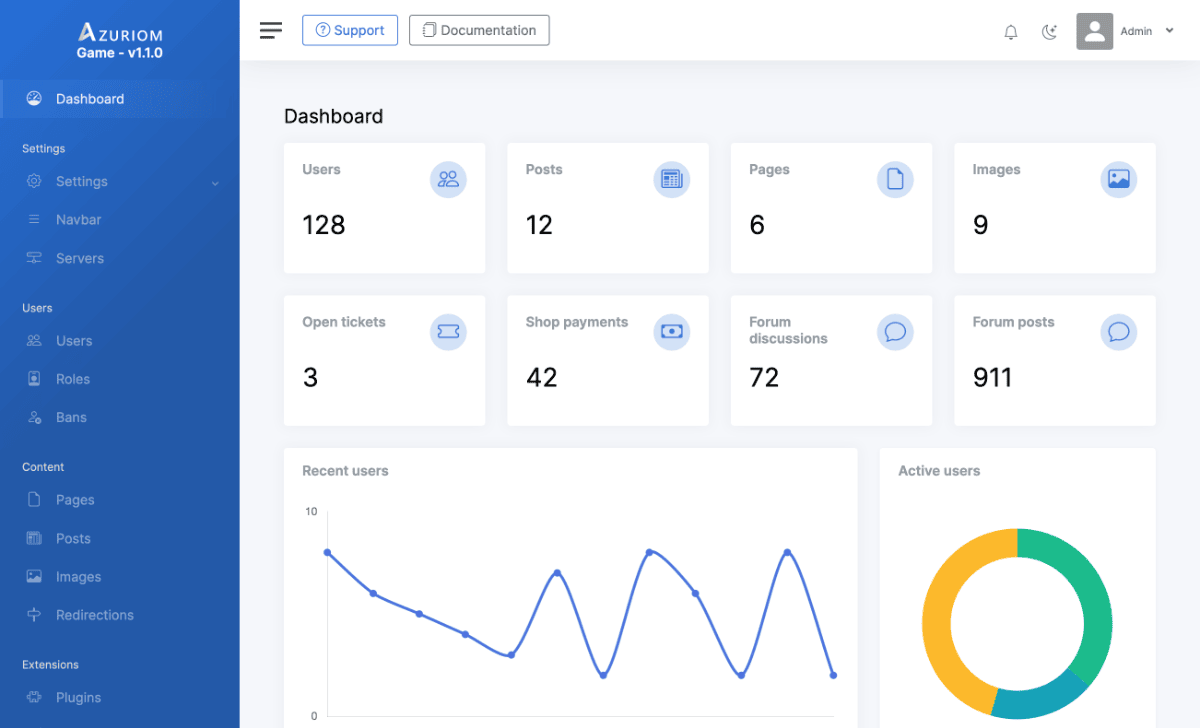Click the Support button
Screen dimensions: 1200x728
(x=350, y=30)
